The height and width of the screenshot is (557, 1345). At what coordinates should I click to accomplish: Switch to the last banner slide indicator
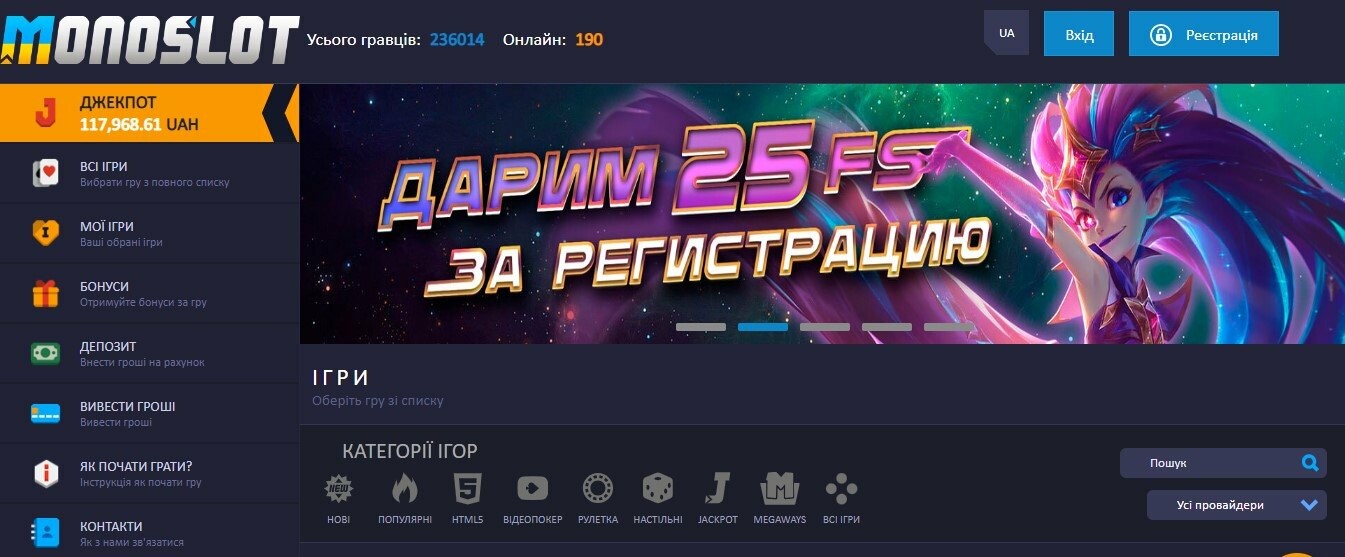click(949, 327)
